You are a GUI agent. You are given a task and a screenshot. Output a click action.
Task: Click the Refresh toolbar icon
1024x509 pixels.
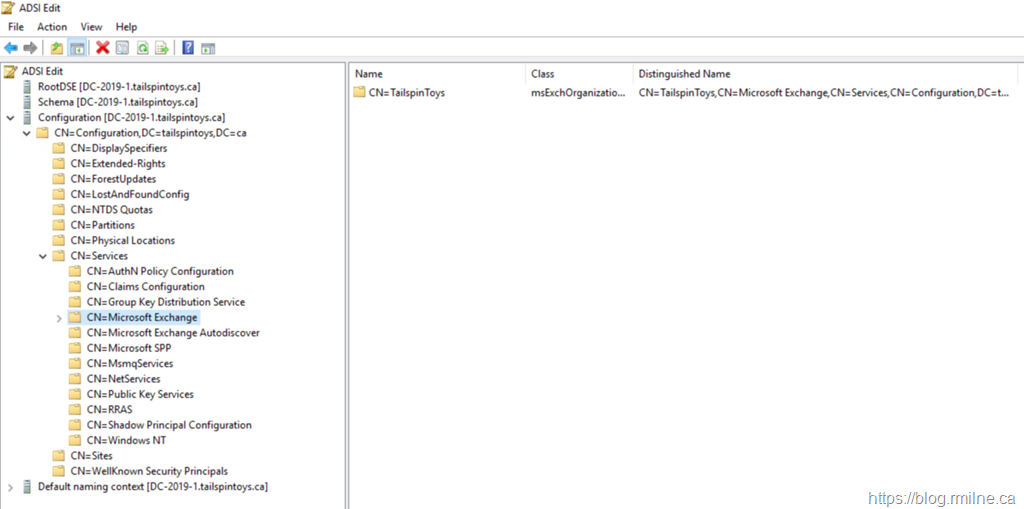pyautogui.click(x=142, y=48)
